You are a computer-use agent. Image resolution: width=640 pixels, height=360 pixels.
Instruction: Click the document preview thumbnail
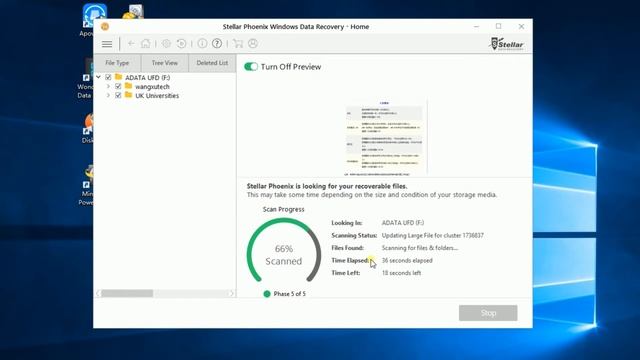(x=386, y=137)
